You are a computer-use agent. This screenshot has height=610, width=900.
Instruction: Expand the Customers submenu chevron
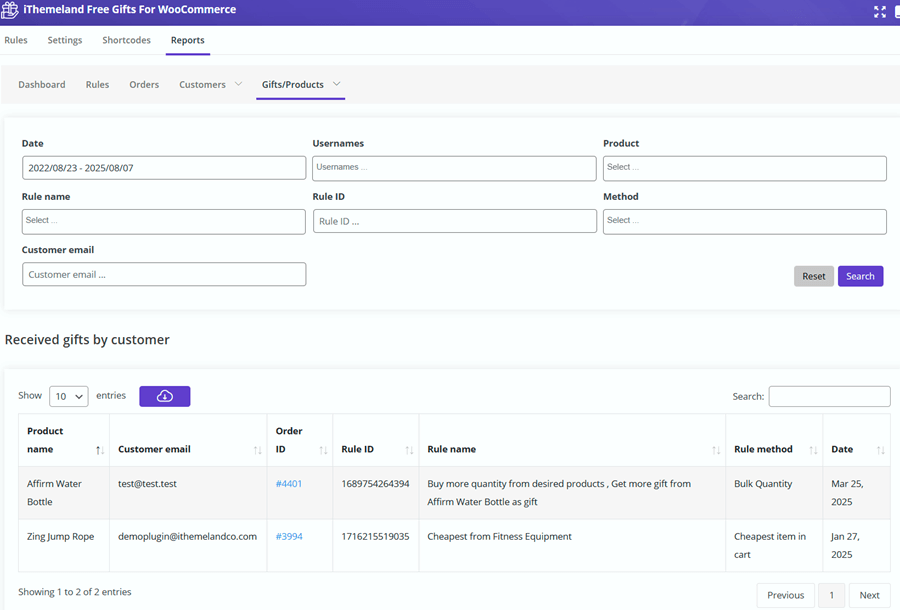(238, 84)
